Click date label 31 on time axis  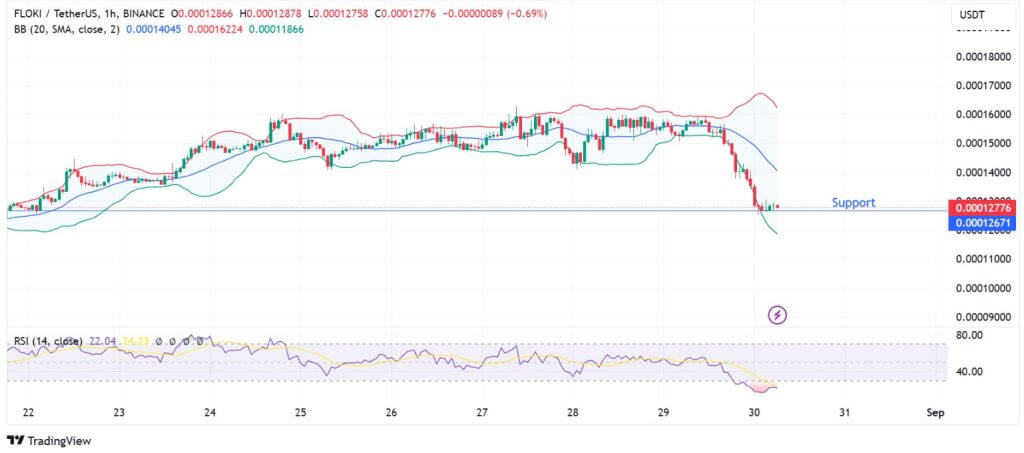tap(844, 413)
